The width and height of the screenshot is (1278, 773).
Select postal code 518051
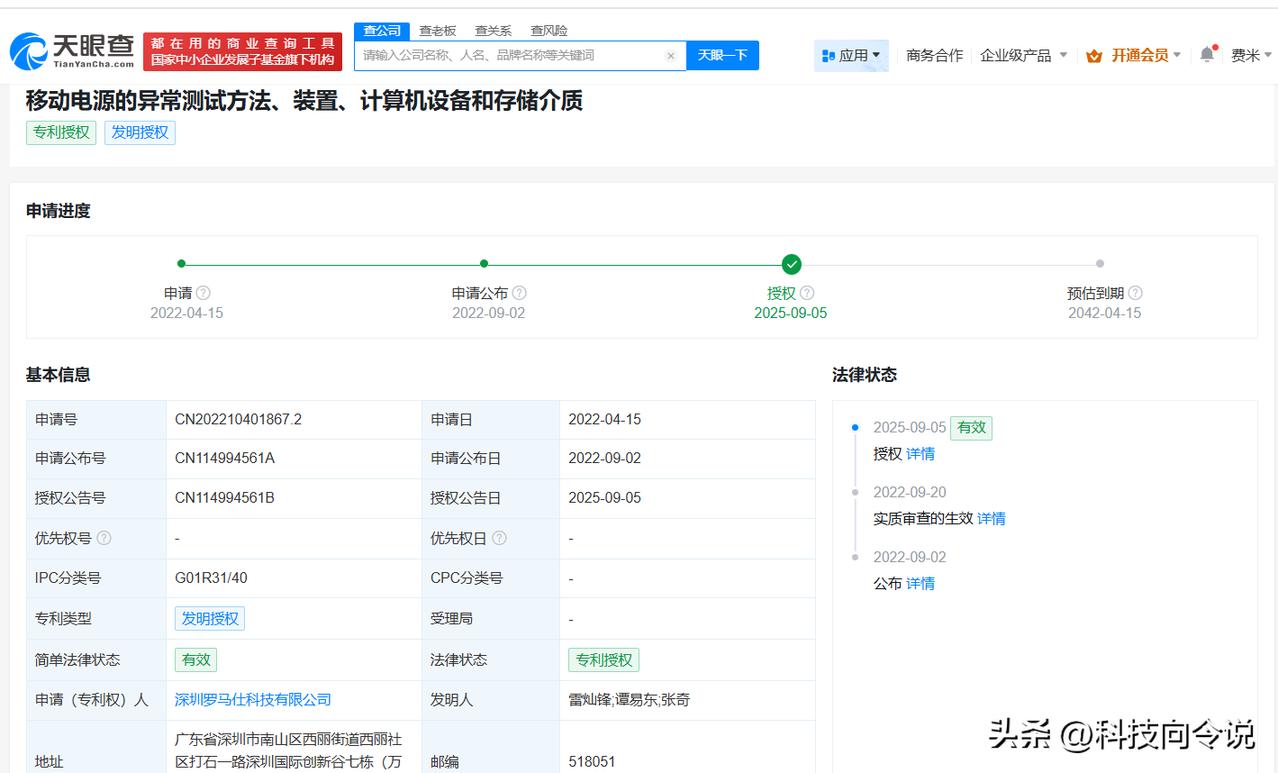(592, 762)
